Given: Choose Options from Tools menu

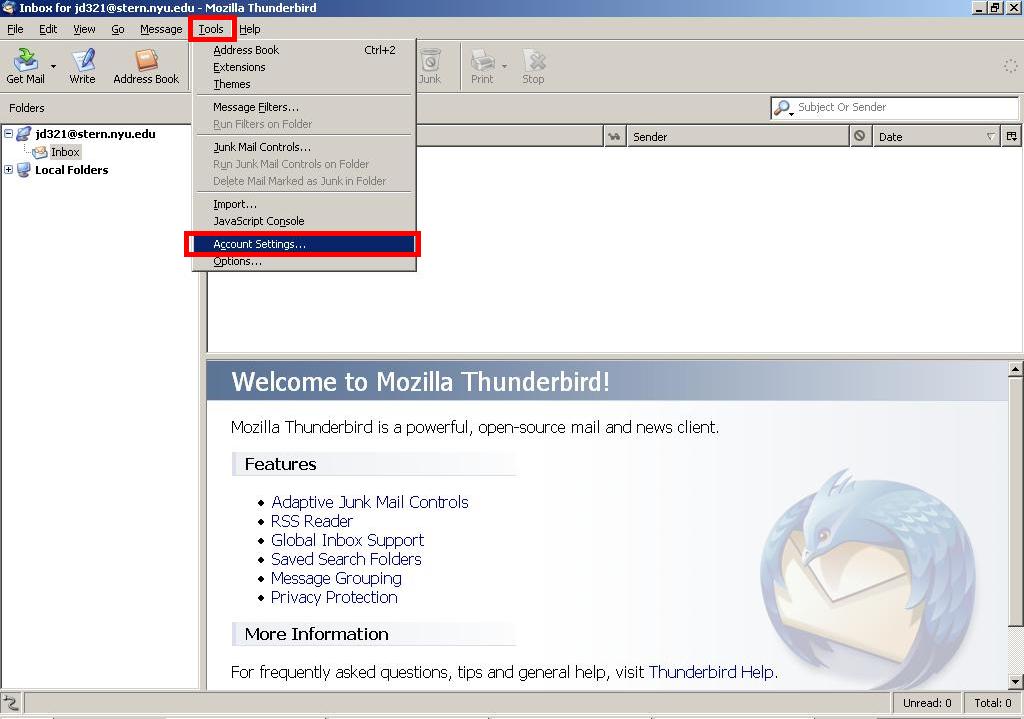Looking at the screenshot, I should 304,261.
